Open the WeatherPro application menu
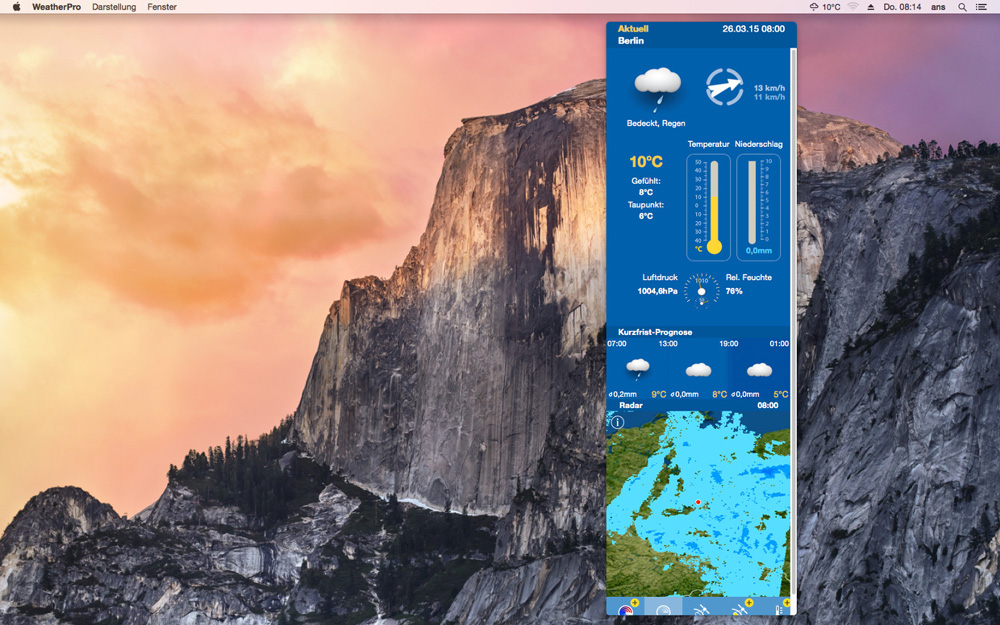 tap(56, 7)
